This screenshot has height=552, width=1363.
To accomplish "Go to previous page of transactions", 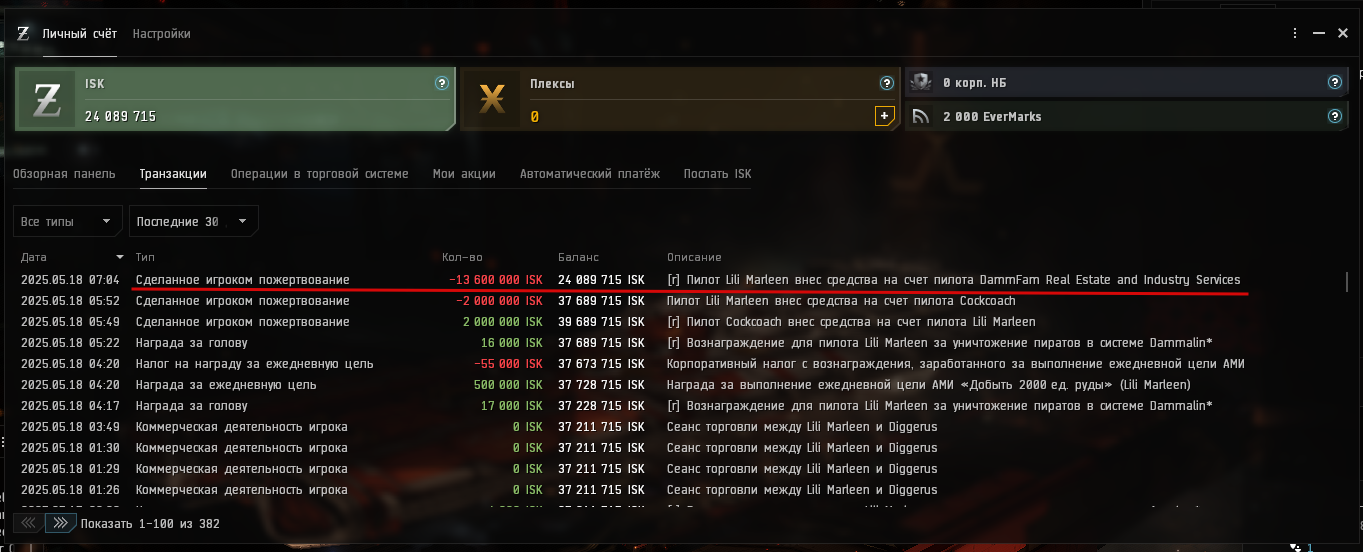I will [x=30, y=523].
